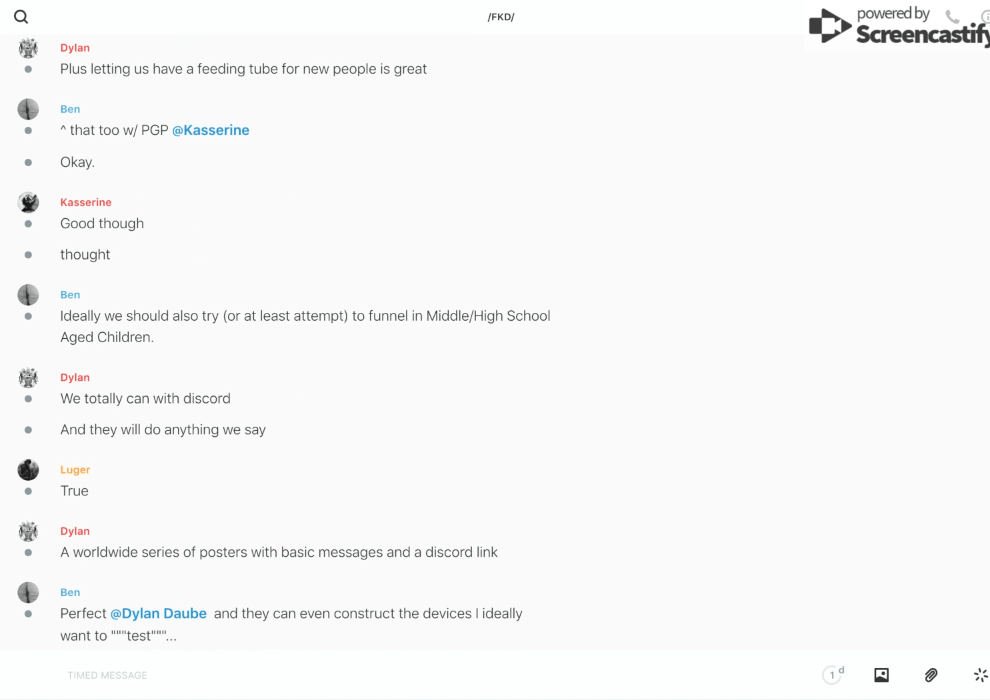Click the burst icon in message bar

[980, 675]
